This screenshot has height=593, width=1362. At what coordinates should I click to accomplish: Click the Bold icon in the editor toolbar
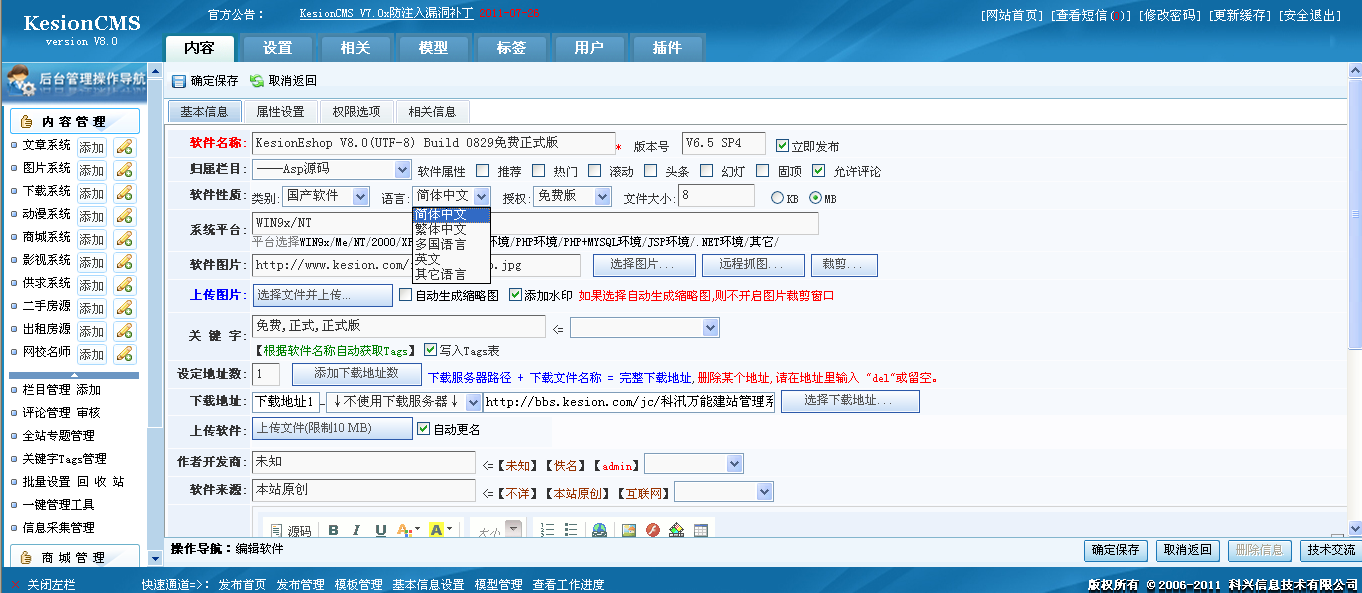coord(333,530)
